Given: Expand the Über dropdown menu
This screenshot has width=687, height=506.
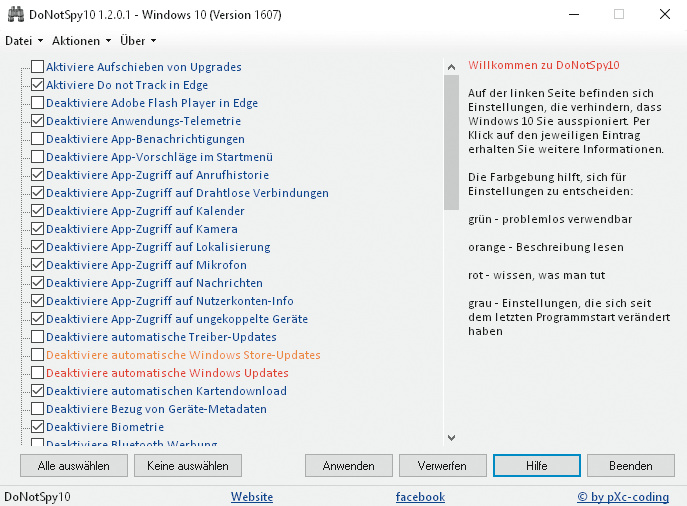Looking at the screenshot, I should pyautogui.click(x=138, y=41).
